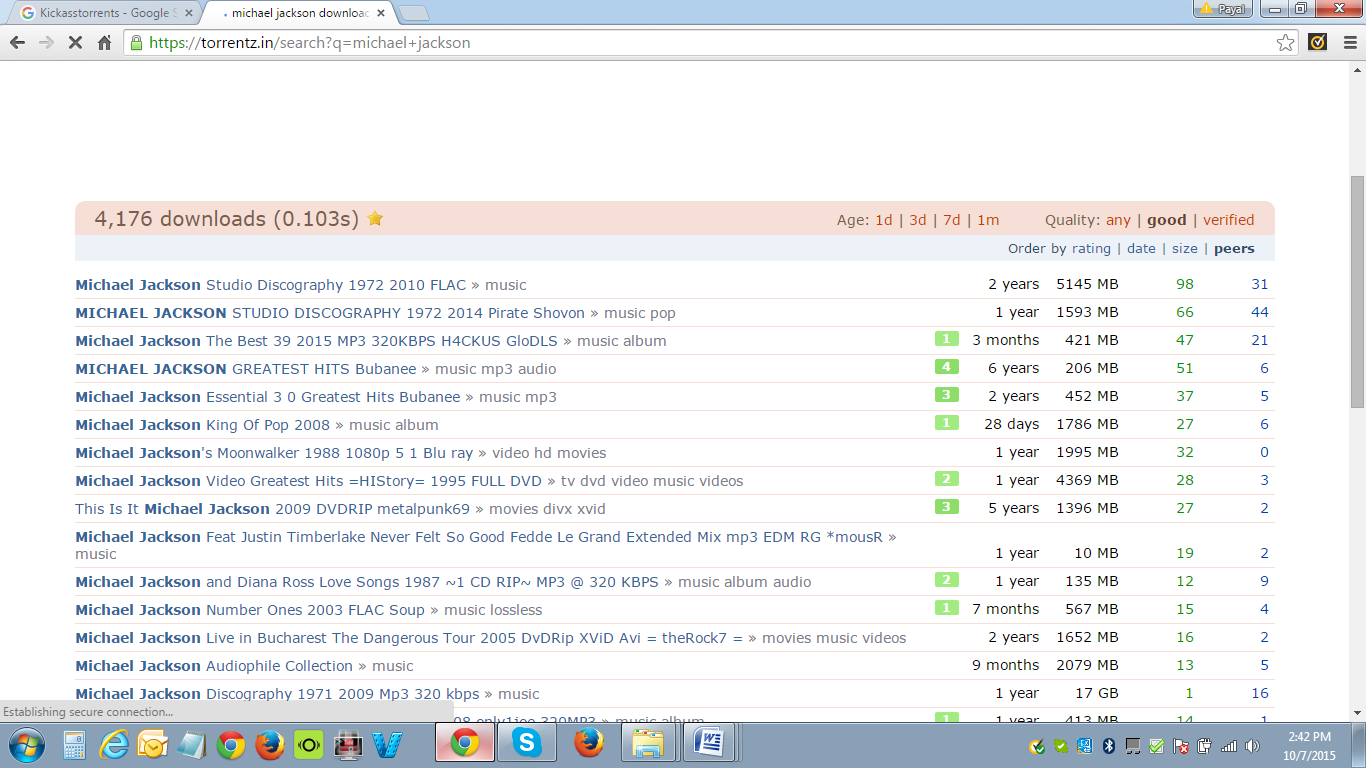Filter results by age 7d

pos(952,220)
